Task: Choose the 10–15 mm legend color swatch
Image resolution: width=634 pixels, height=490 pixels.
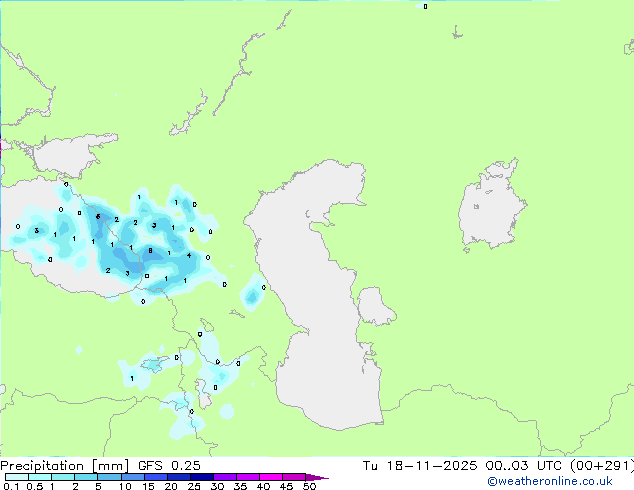Action: [x=132, y=477]
